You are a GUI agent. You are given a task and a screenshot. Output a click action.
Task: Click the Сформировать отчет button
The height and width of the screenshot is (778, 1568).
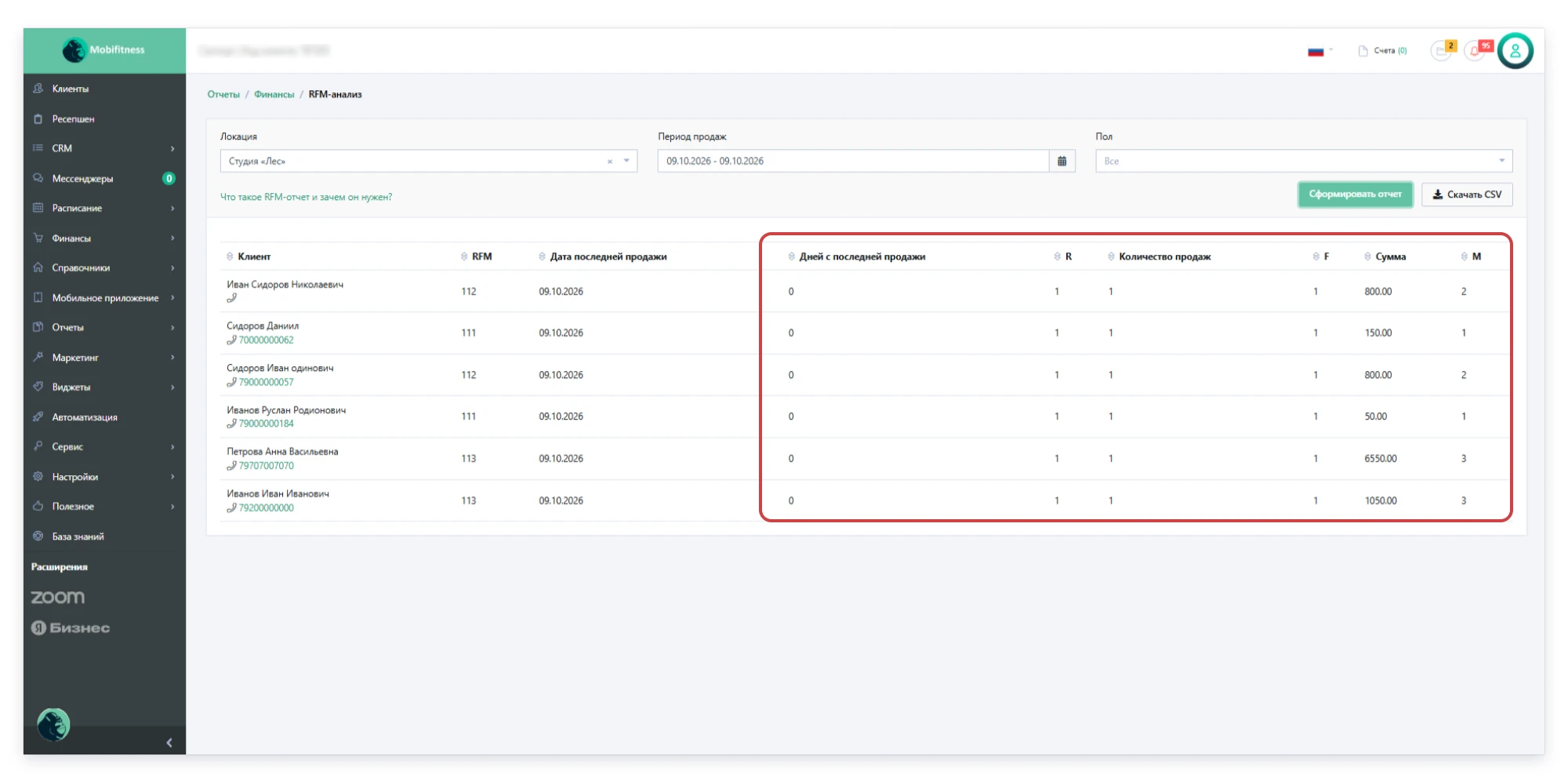[x=1355, y=194]
